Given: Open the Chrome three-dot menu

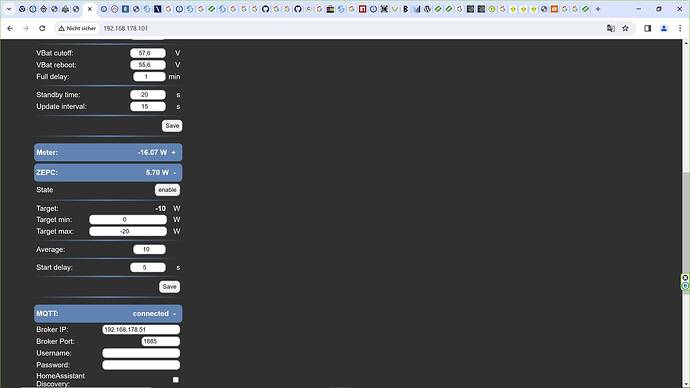Looking at the screenshot, I should click(680, 28).
